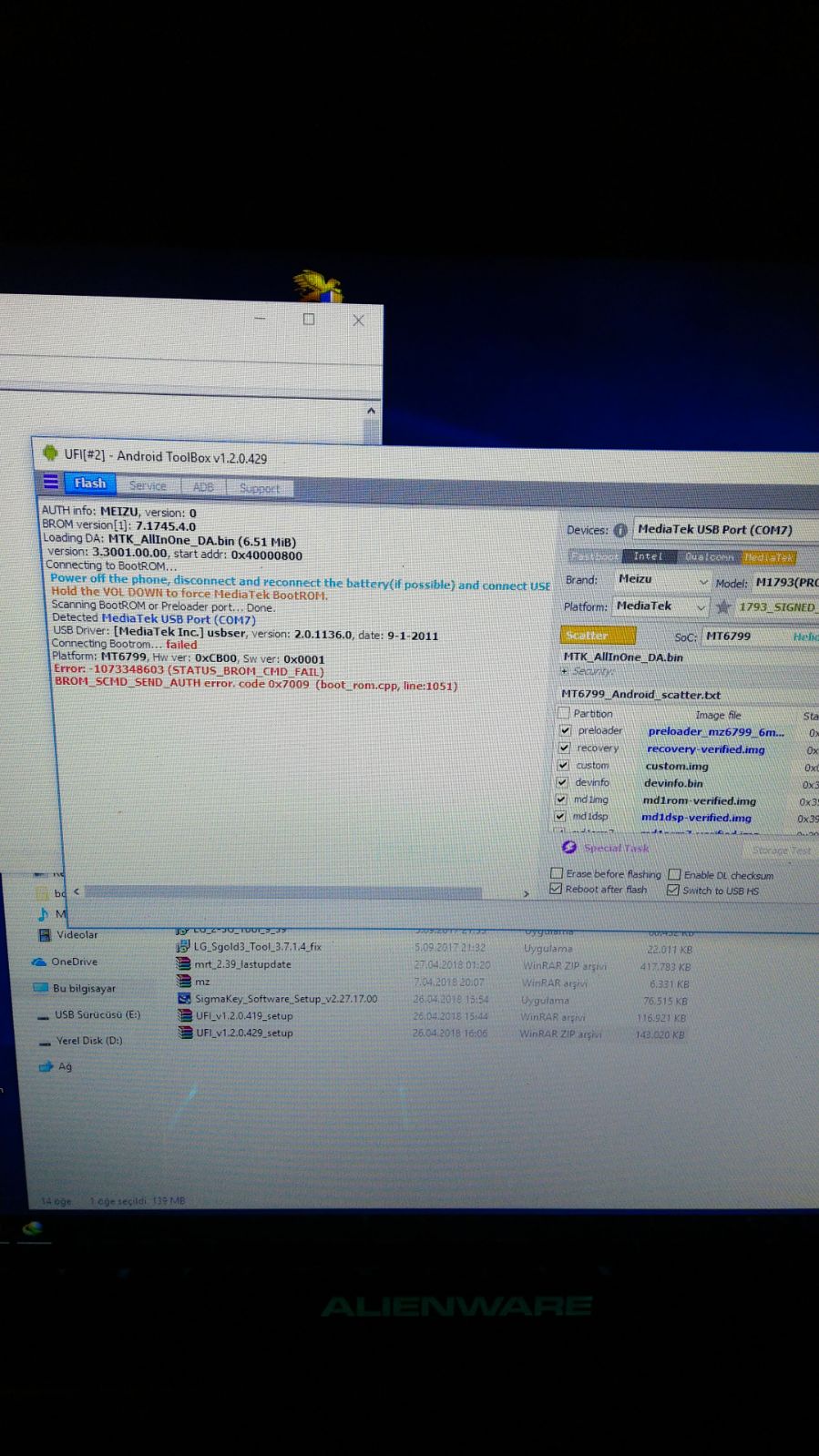
Task: Uncheck the recovery partition checkbox
Action: (x=564, y=748)
